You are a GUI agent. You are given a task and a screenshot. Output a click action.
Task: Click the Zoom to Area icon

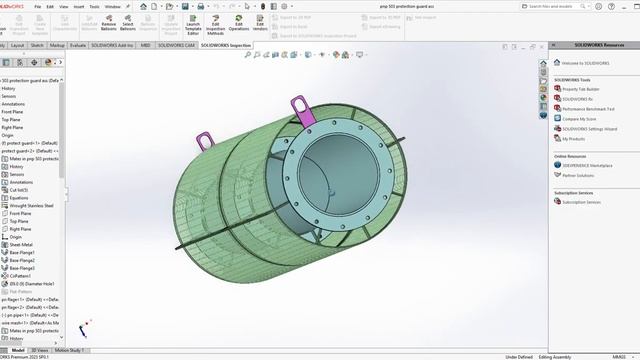click(x=257, y=55)
